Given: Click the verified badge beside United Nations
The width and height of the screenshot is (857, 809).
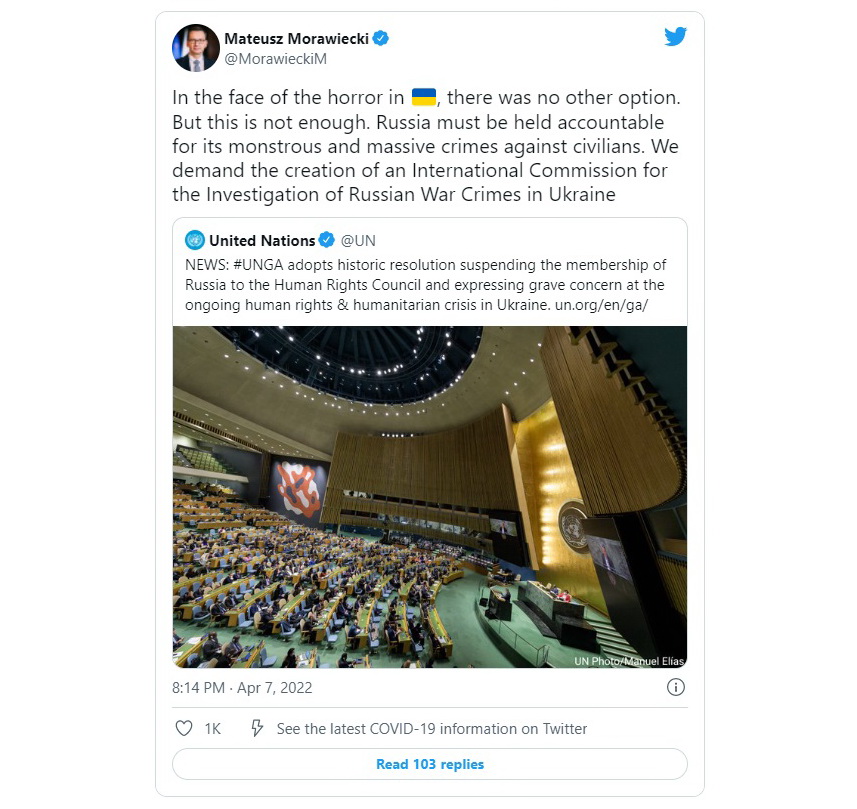Looking at the screenshot, I should (x=326, y=240).
